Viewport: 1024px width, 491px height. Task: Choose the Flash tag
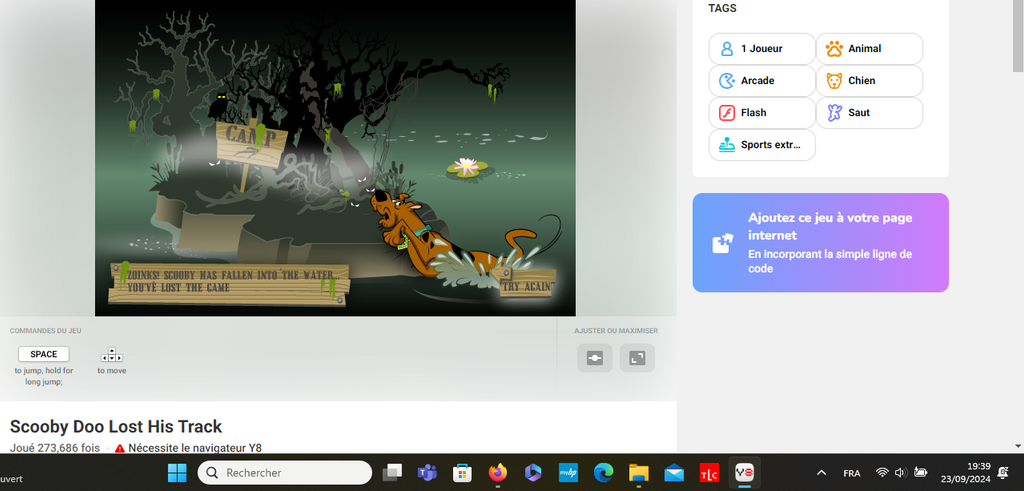click(762, 113)
